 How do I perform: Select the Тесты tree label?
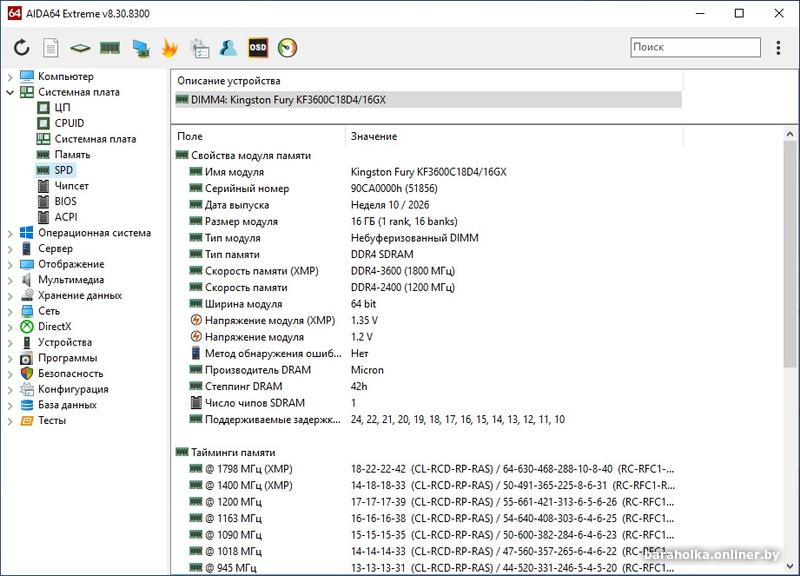point(52,420)
